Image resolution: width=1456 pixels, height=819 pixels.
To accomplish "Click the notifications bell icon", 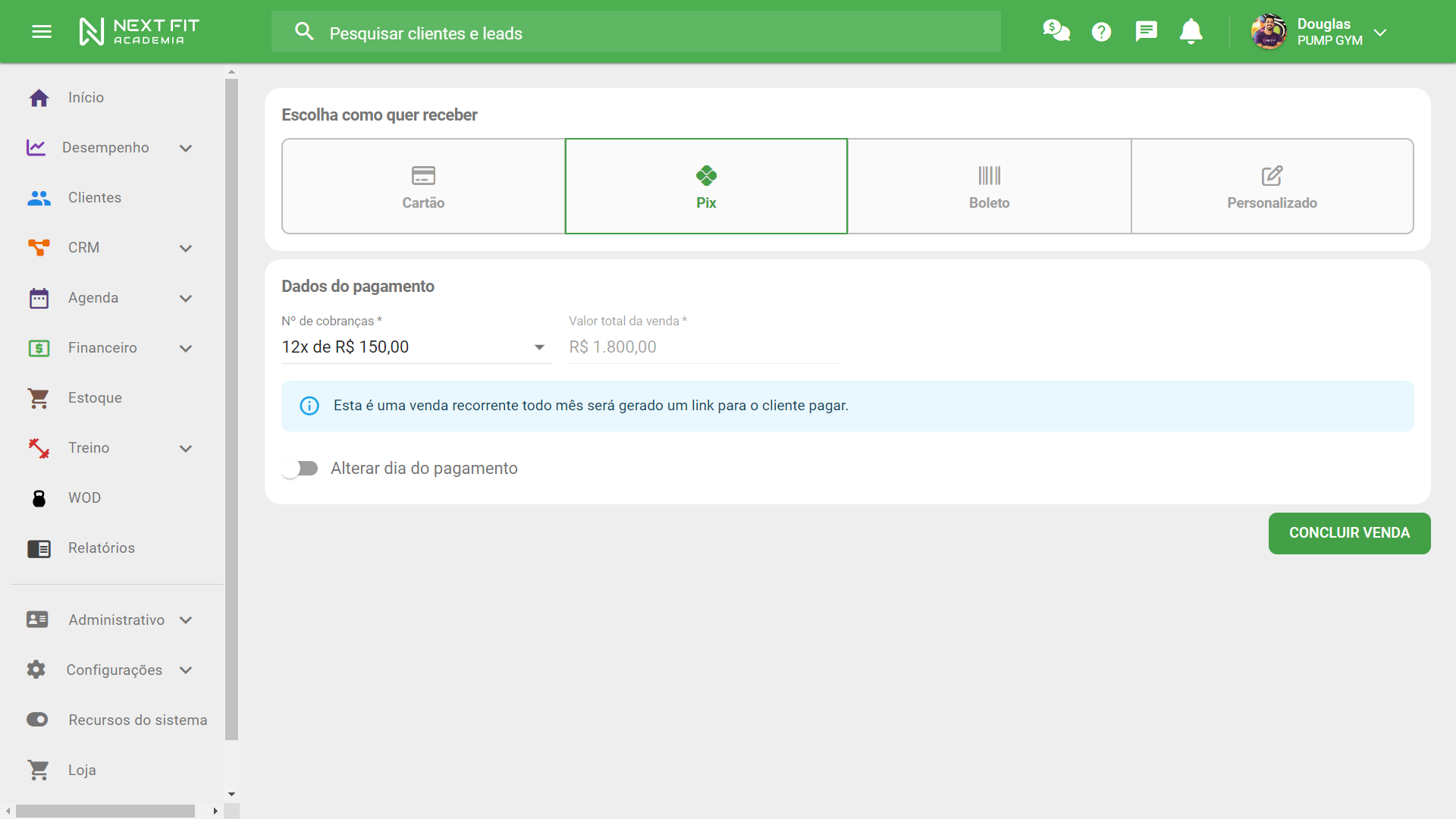I will tap(1191, 31).
